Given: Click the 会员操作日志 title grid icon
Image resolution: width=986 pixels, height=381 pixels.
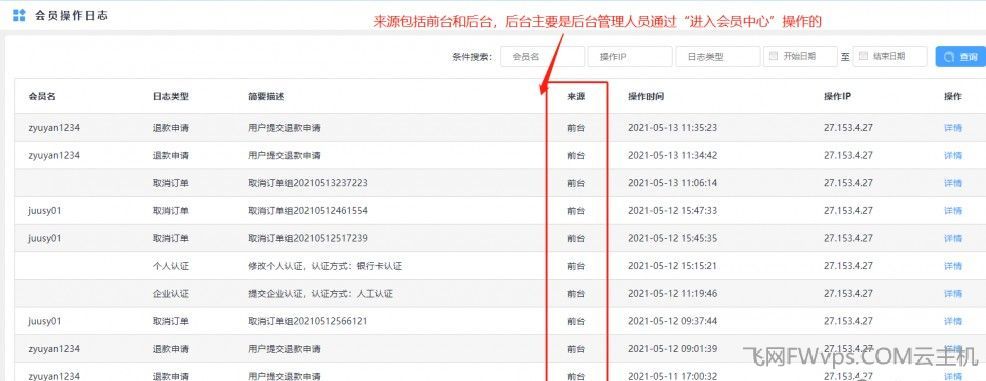Looking at the screenshot, I should pos(19,15).
